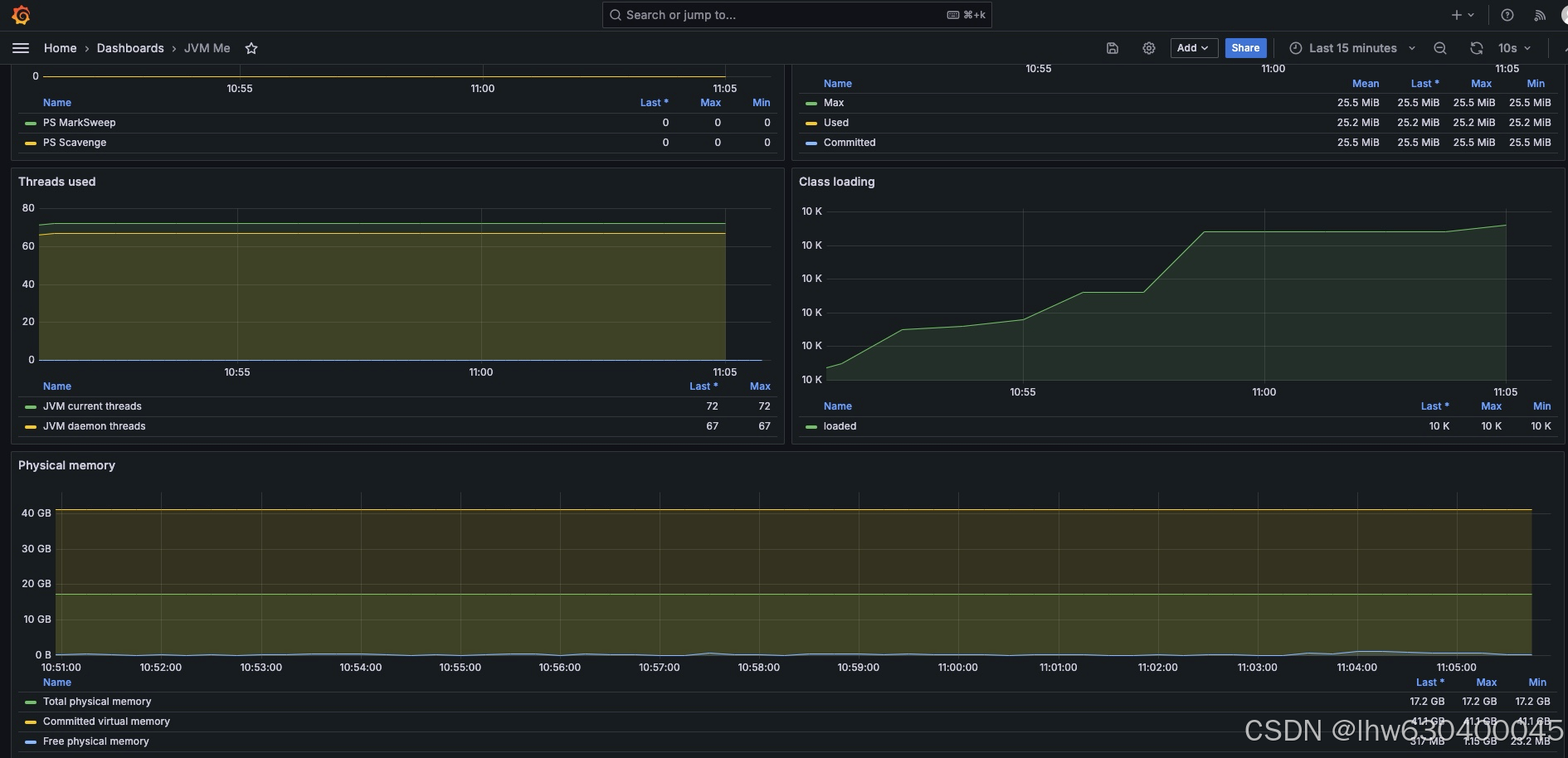Viewport: 1568px width, 758px height.
Task: Click the JVM Me breadcrumb
Action: [207, 48]
